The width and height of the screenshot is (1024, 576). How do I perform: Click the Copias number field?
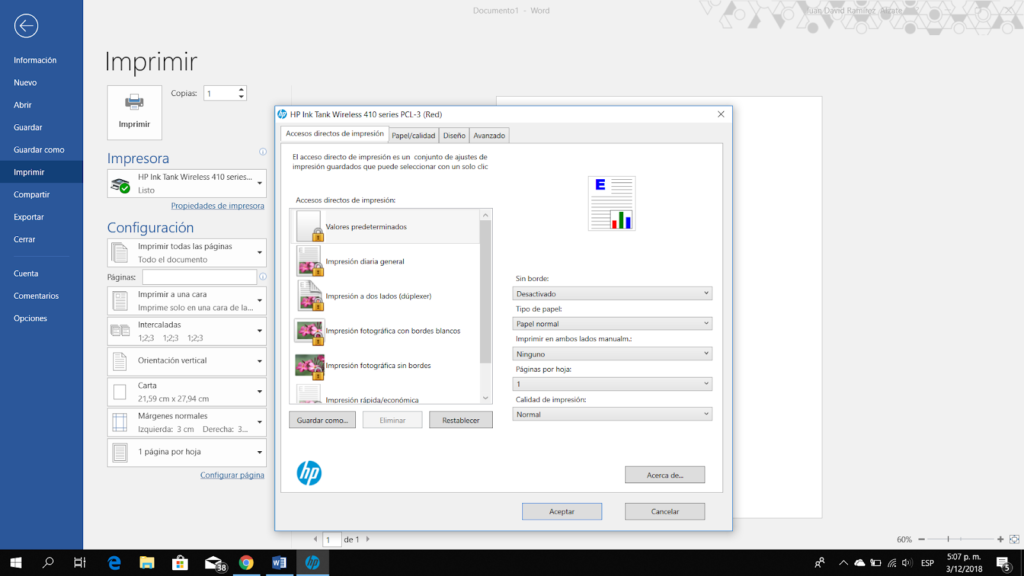[221, 93]
